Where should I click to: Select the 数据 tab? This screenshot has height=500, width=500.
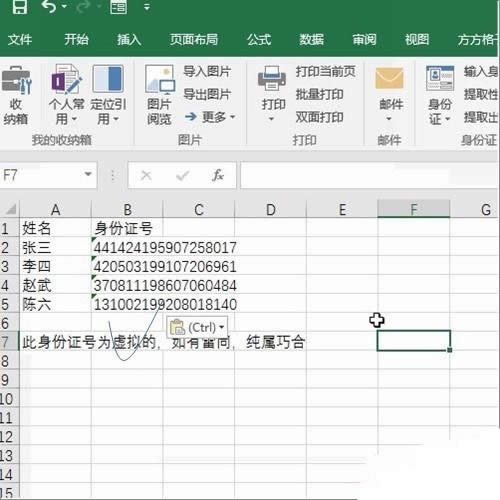(x=311, y=40)
